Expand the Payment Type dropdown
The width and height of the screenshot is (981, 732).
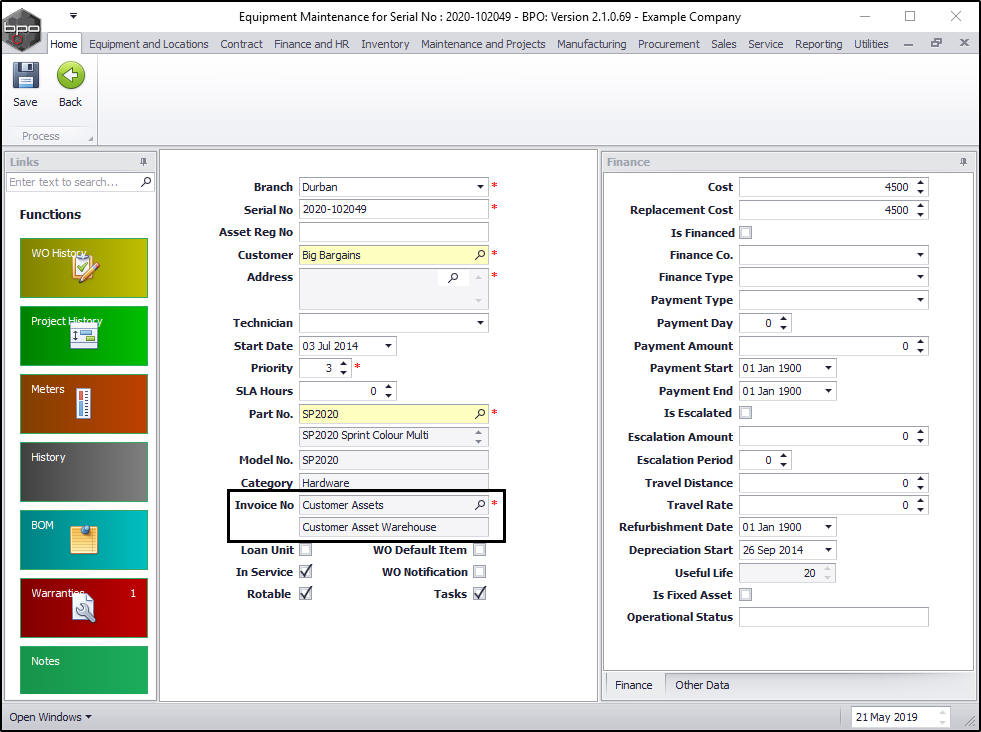click(919, 300)
